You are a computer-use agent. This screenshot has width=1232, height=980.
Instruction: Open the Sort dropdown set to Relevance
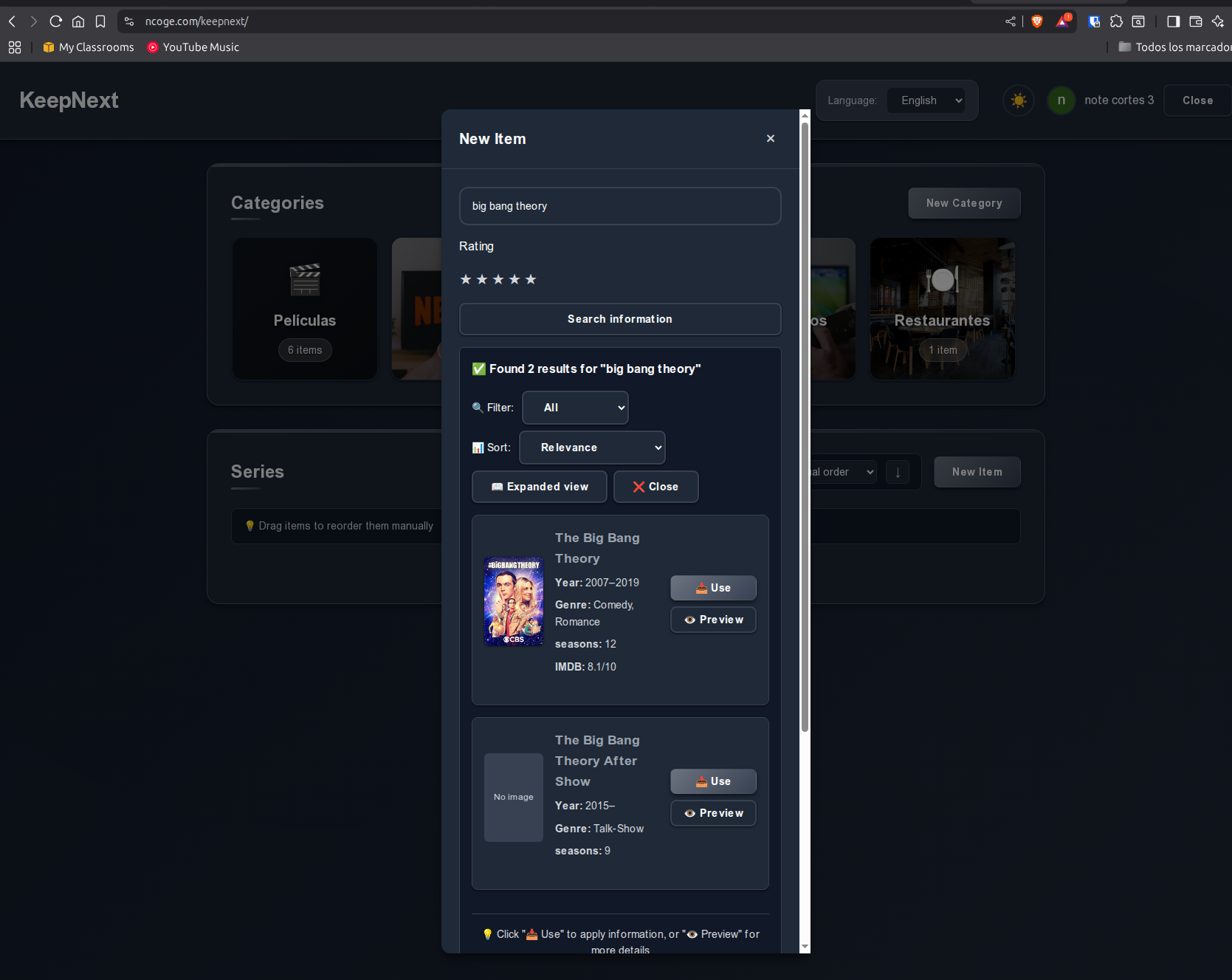592,448
